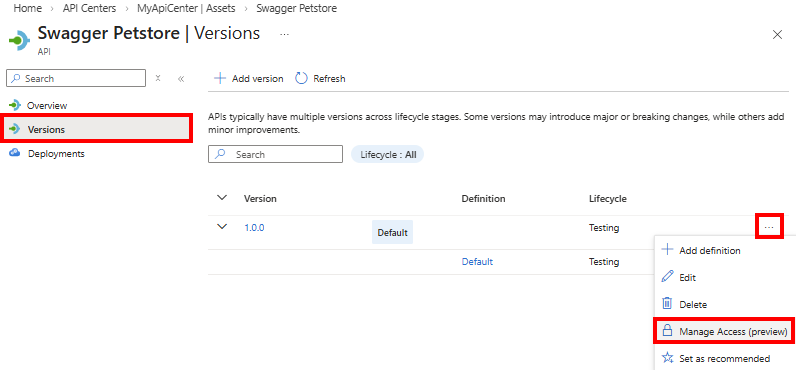
Task: Collapse all rows via header chevron
Action: (222, 198)
